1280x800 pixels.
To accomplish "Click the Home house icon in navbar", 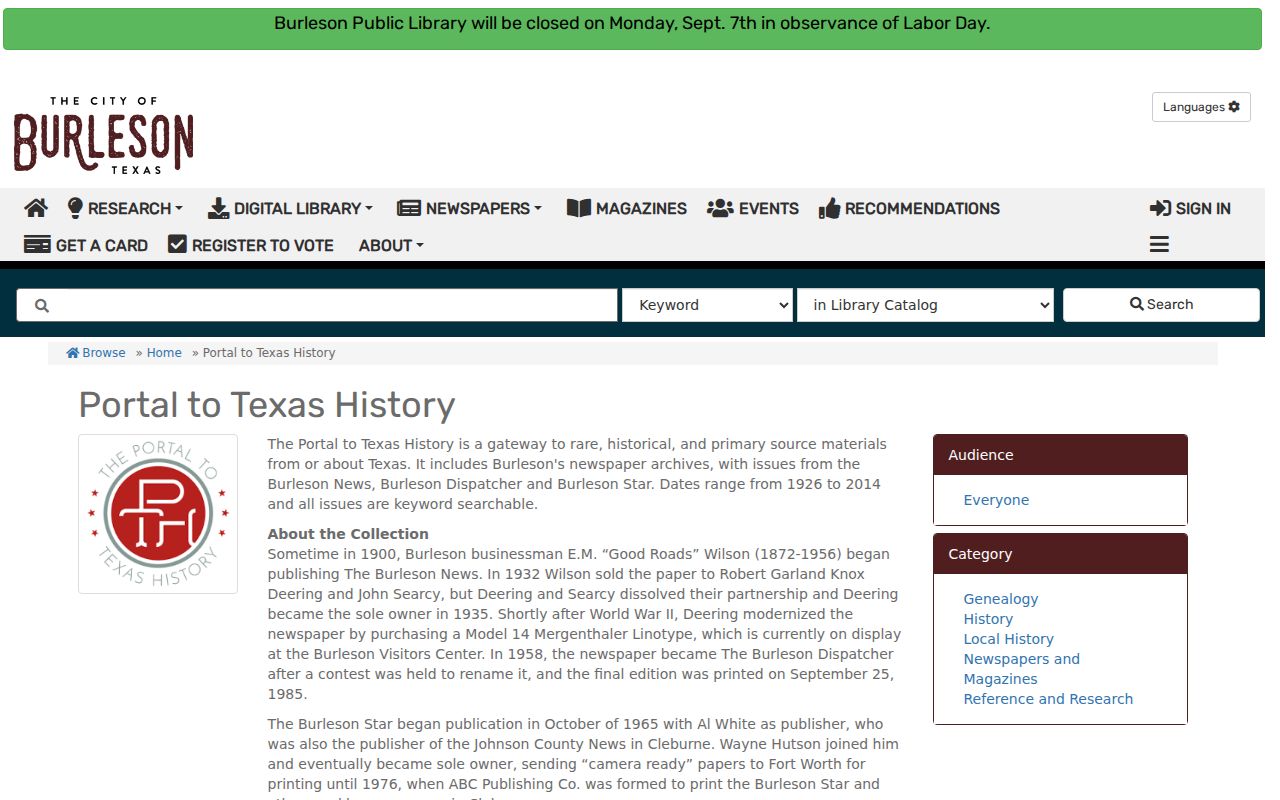I will 36,208.
